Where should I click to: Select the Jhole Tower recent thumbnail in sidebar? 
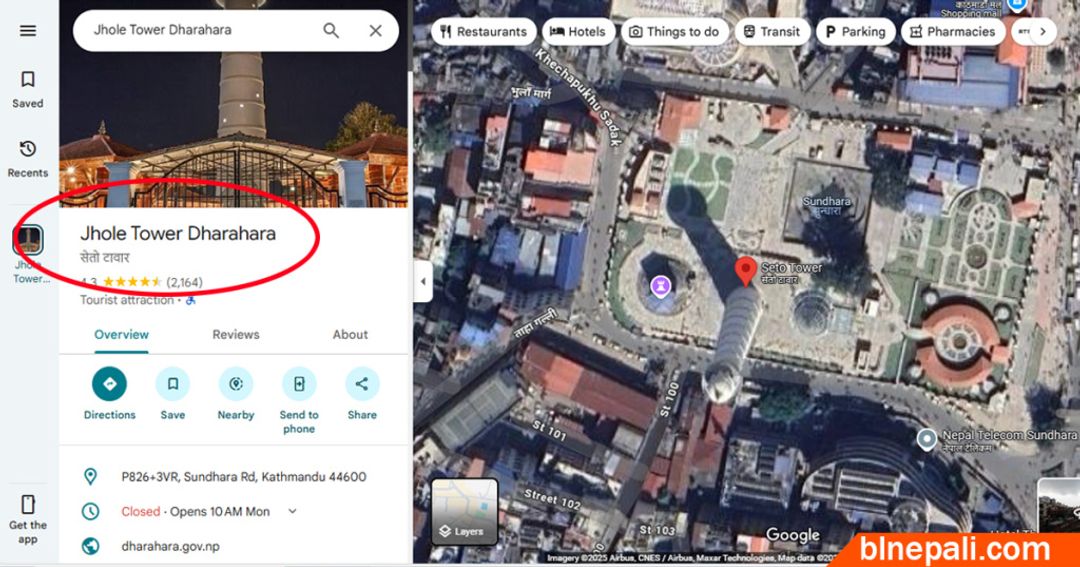28,240
